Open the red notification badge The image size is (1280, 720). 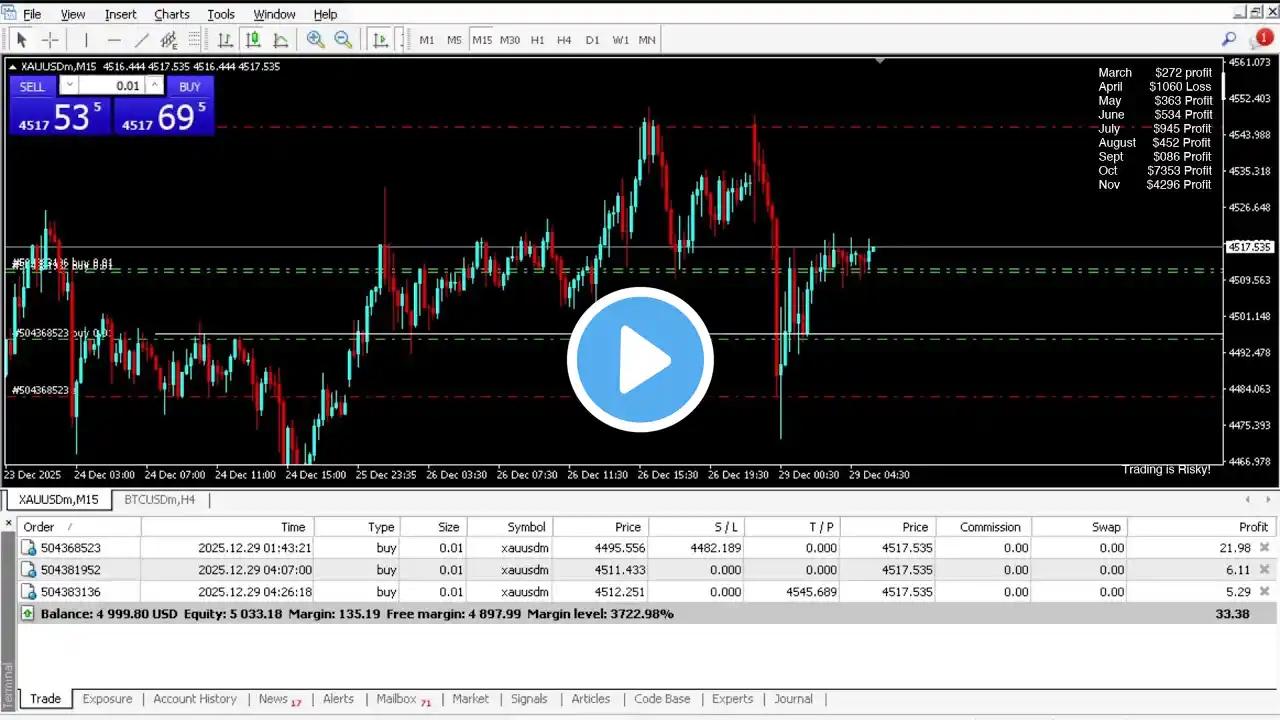(x=1263, y=38)
